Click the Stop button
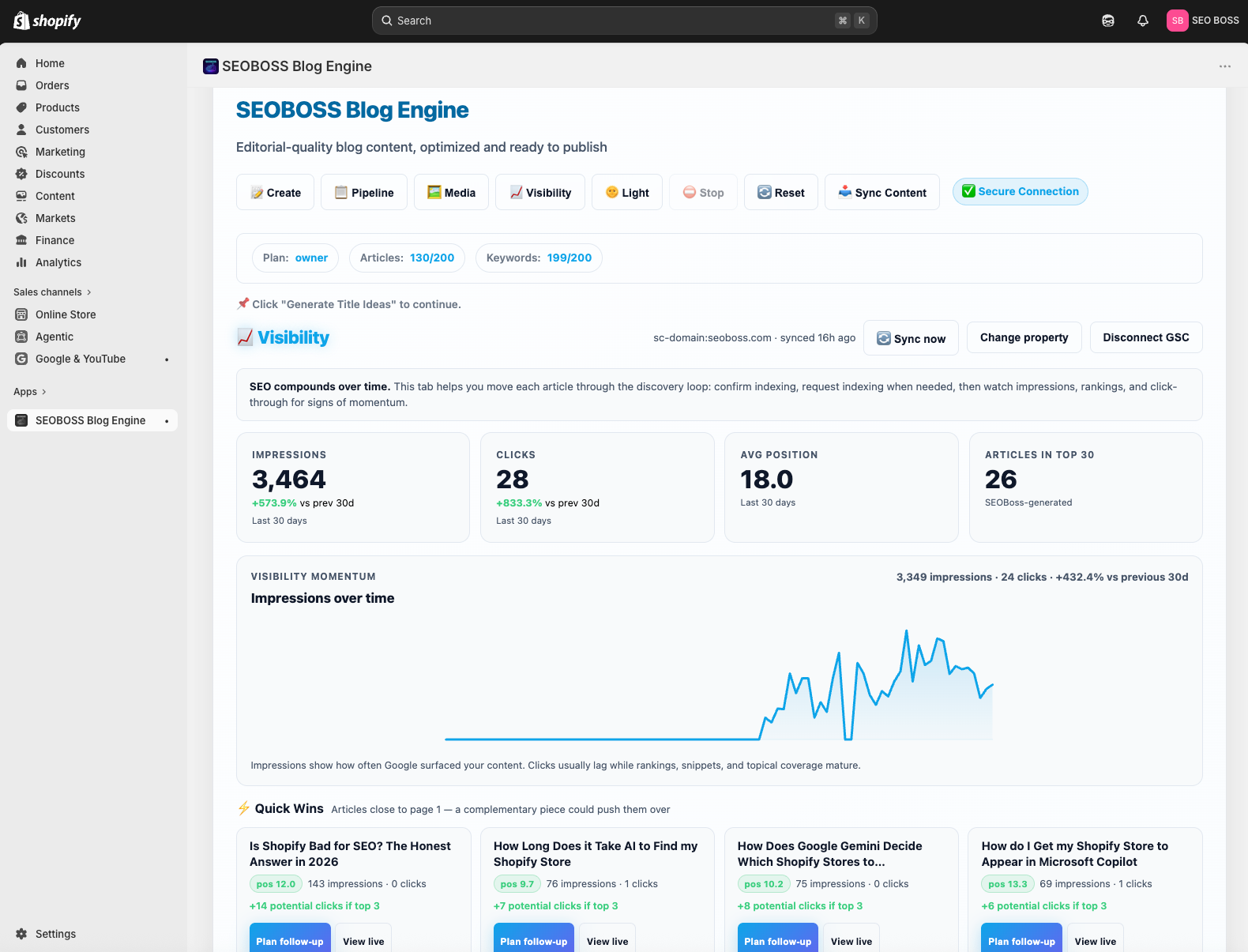The height and width of the screenshot is (952, 1248). [703, 192]
